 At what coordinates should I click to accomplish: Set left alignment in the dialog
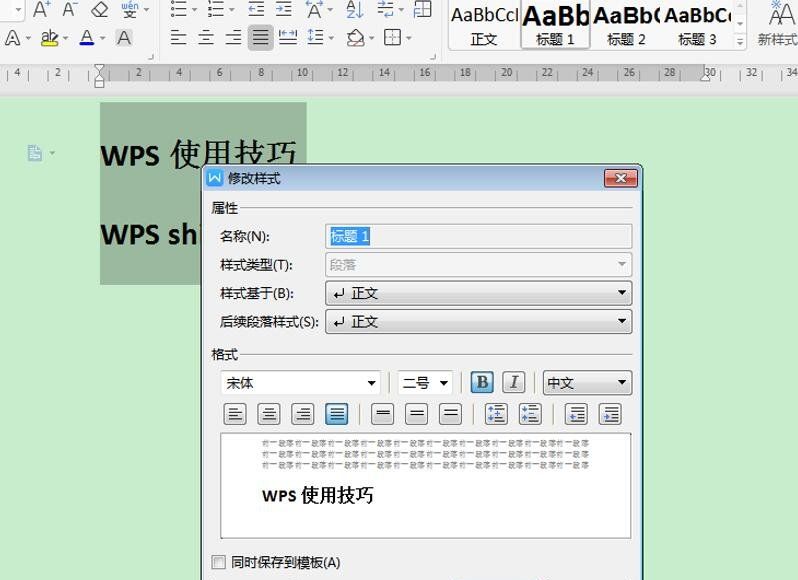235,414
